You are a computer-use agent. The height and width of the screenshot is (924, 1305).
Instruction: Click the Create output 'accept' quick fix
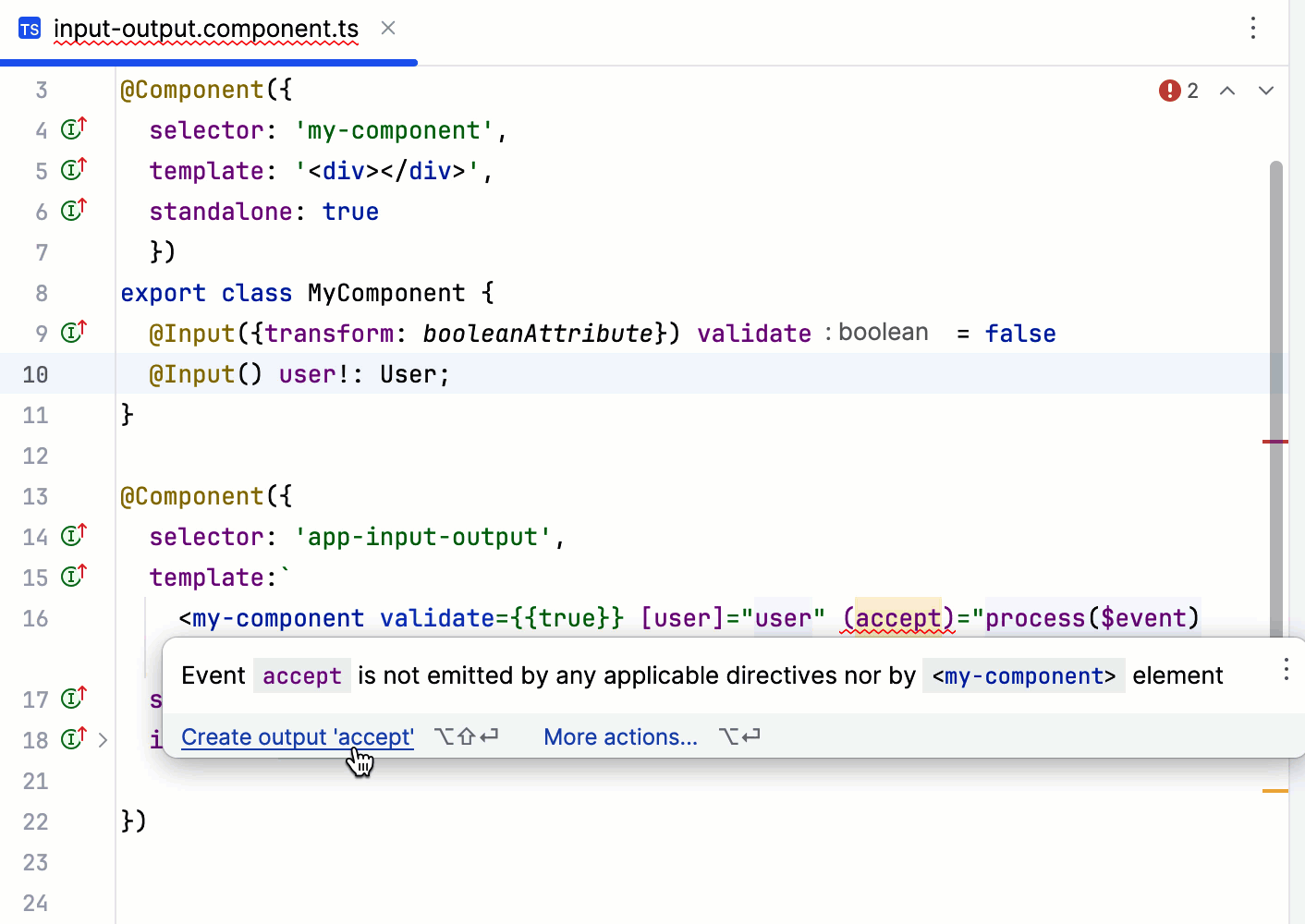(297, 736)
